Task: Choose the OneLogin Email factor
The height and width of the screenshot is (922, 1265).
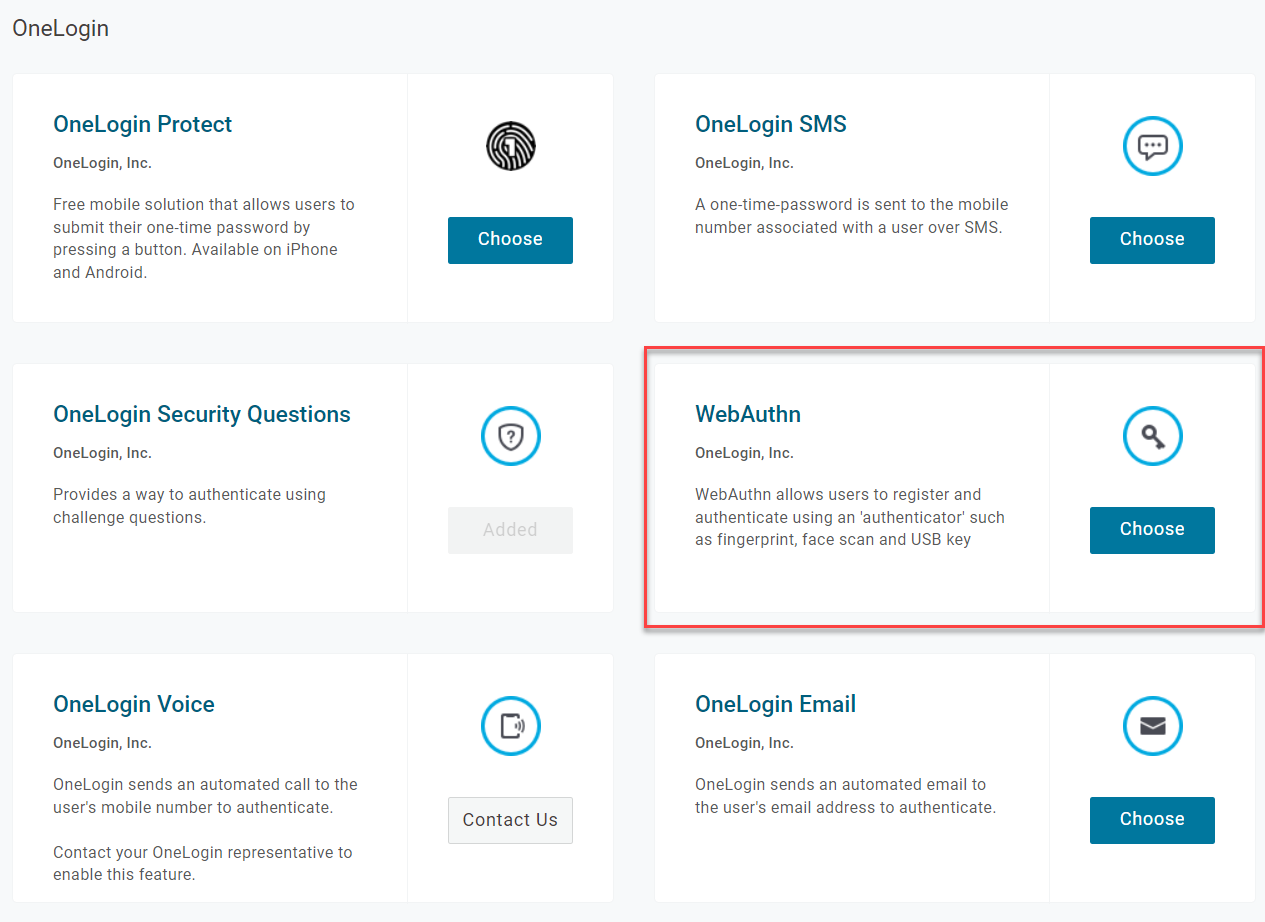Action: pos(1152,819)
